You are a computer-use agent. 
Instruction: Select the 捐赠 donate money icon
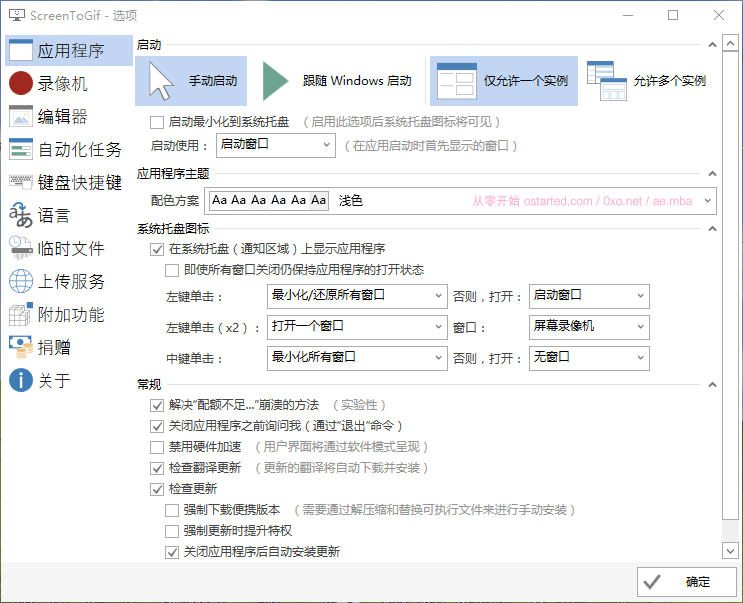[x=21, y=347]
